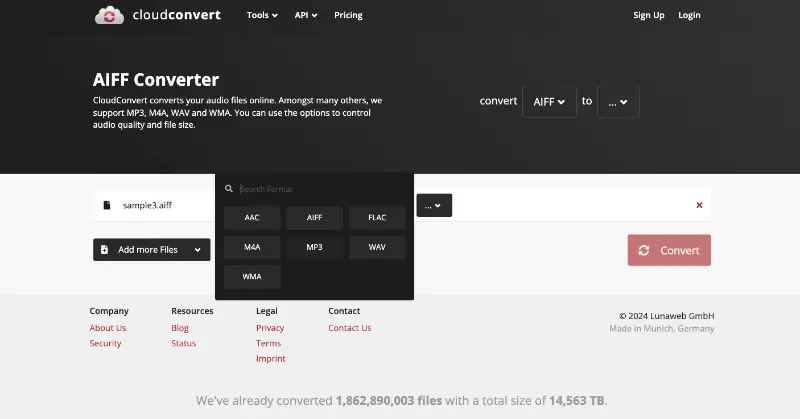The image size is (800, 419).
Task: Open the Blog link
Action: [x=180, y=328]
